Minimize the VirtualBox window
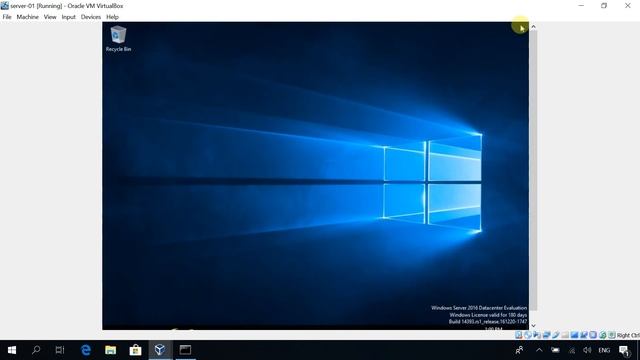The width and height of the screenshot is (640, 360). point(581,6)
